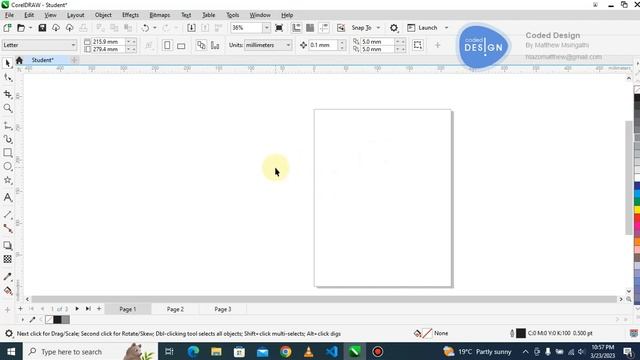Toggle All pages layout button

[x=201, y=45]
